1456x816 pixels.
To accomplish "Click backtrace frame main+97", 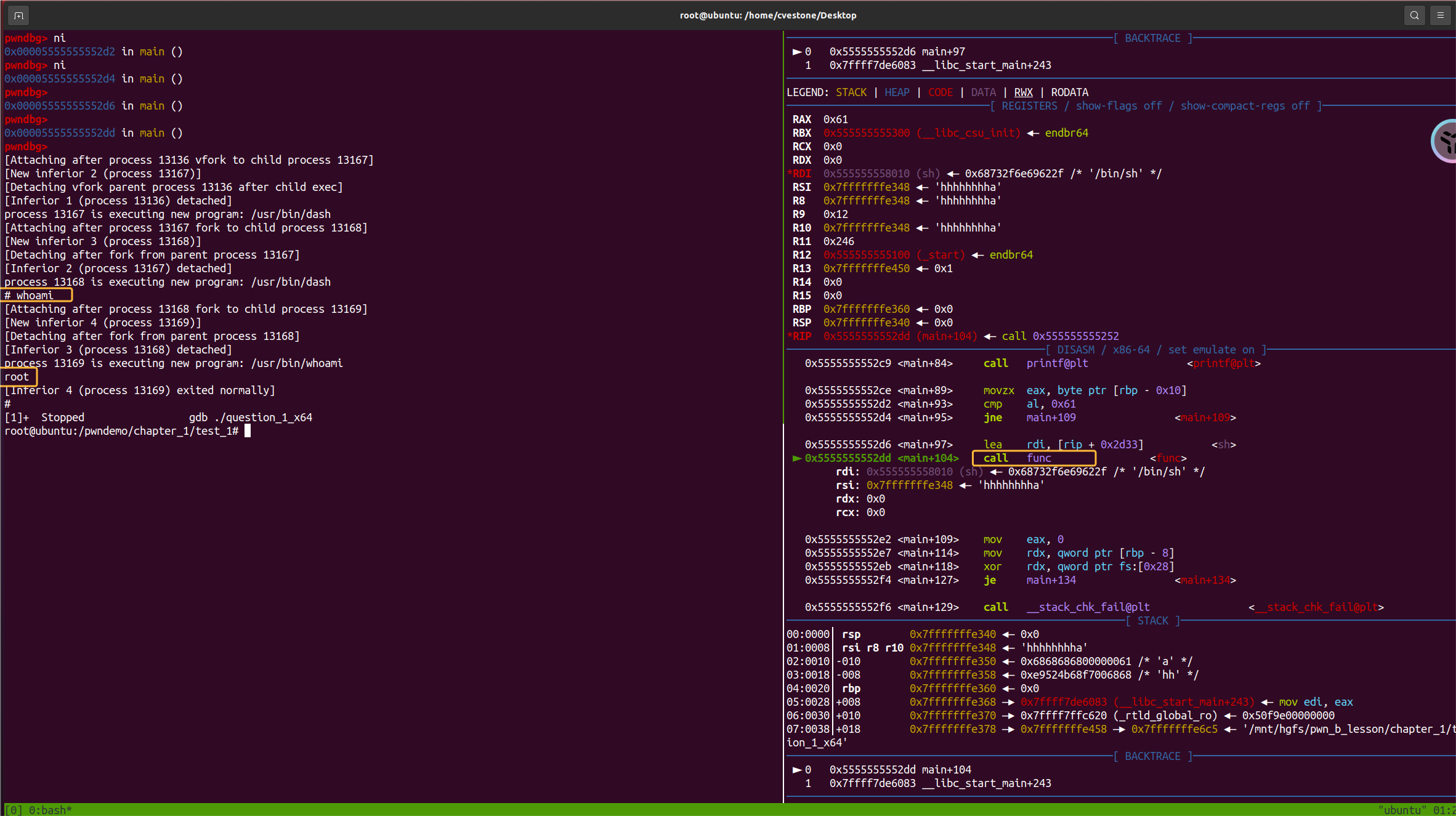I will coord(878,52).
